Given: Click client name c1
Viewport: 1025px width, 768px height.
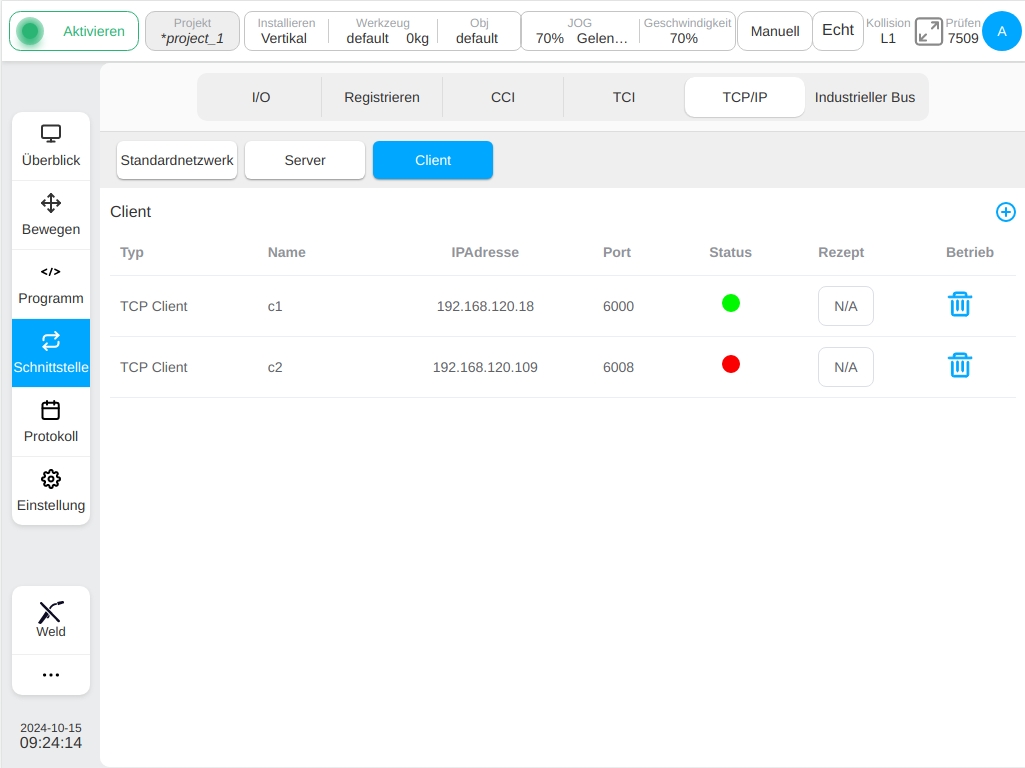Looking at the screenshot, I should pyautogui.click(x=275, y=306).
